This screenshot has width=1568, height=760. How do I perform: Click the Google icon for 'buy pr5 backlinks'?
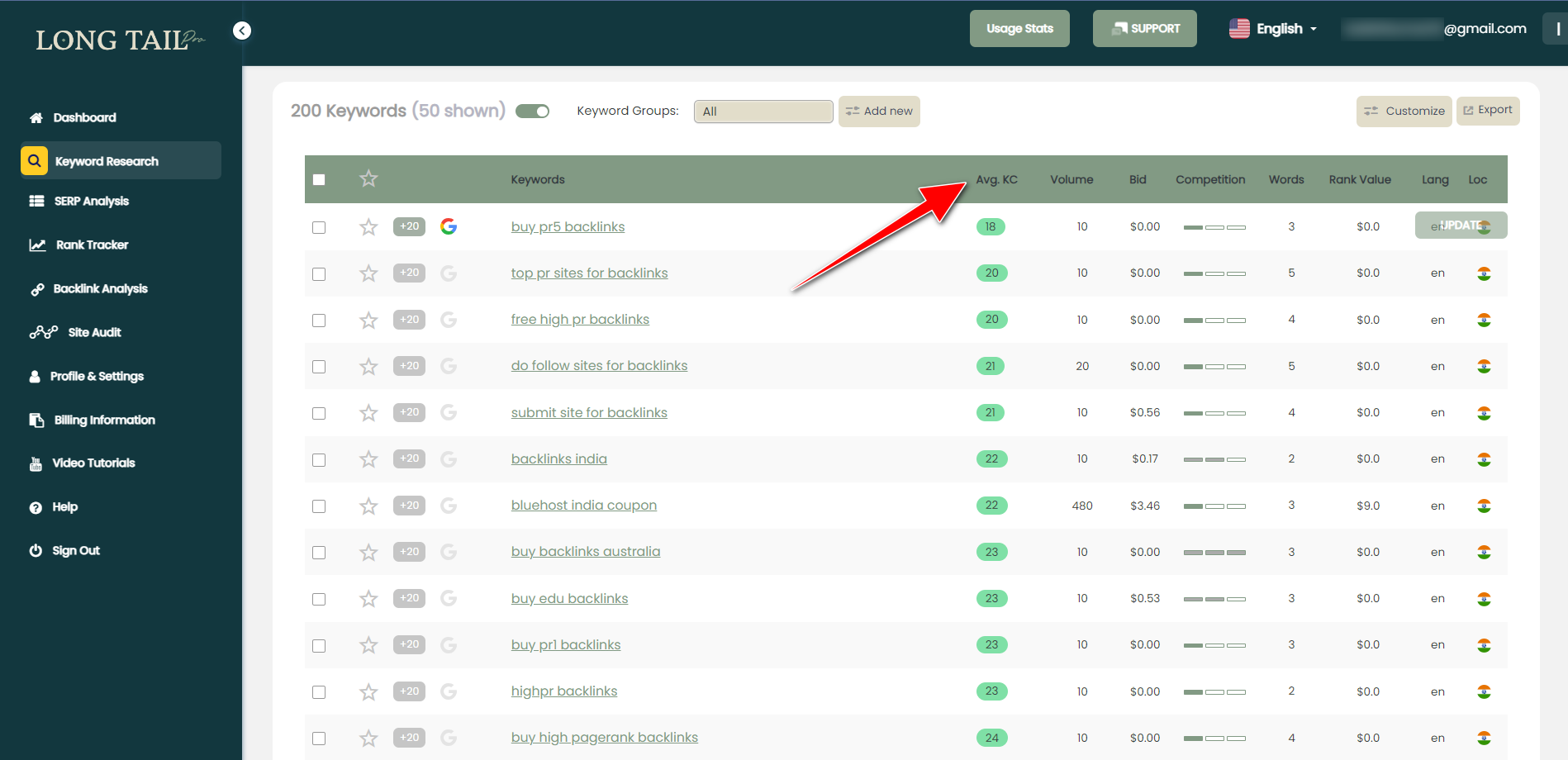[449, 226]
